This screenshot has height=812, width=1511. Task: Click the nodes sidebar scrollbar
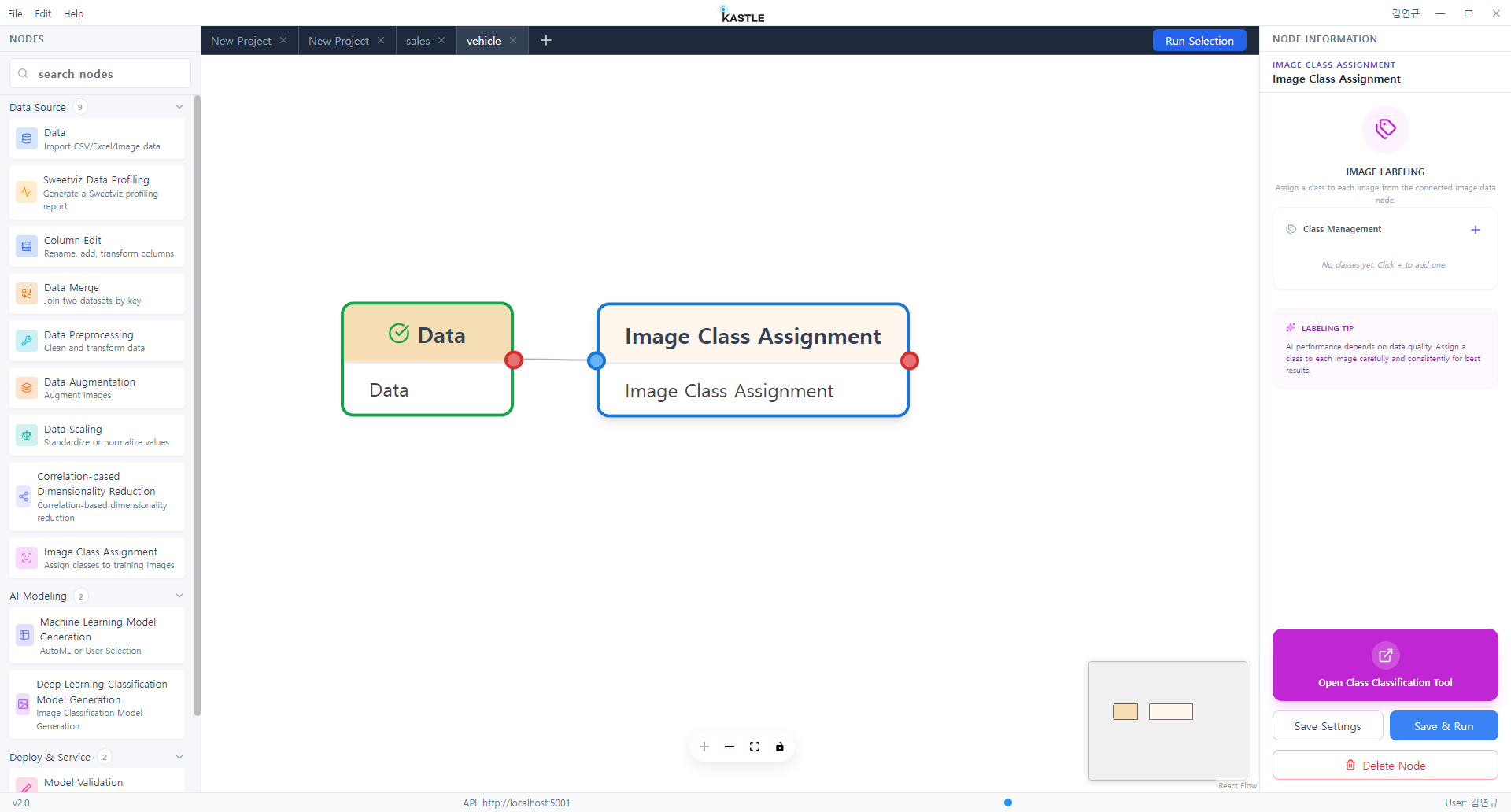pos(198,405)
